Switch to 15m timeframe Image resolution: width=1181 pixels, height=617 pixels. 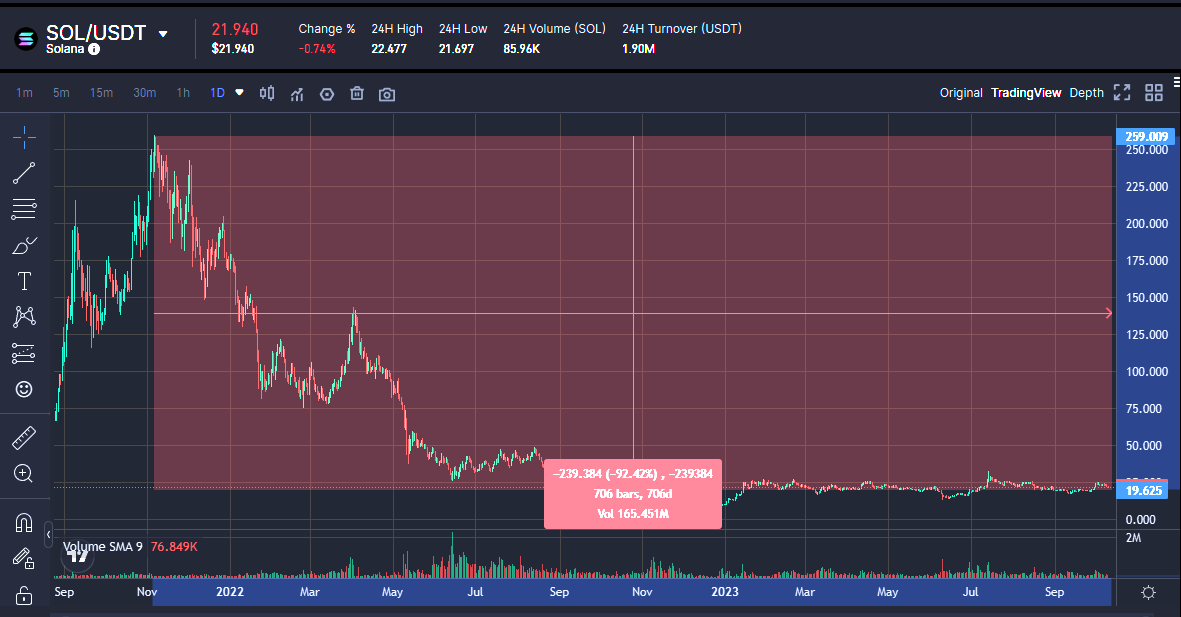(101, 93)
